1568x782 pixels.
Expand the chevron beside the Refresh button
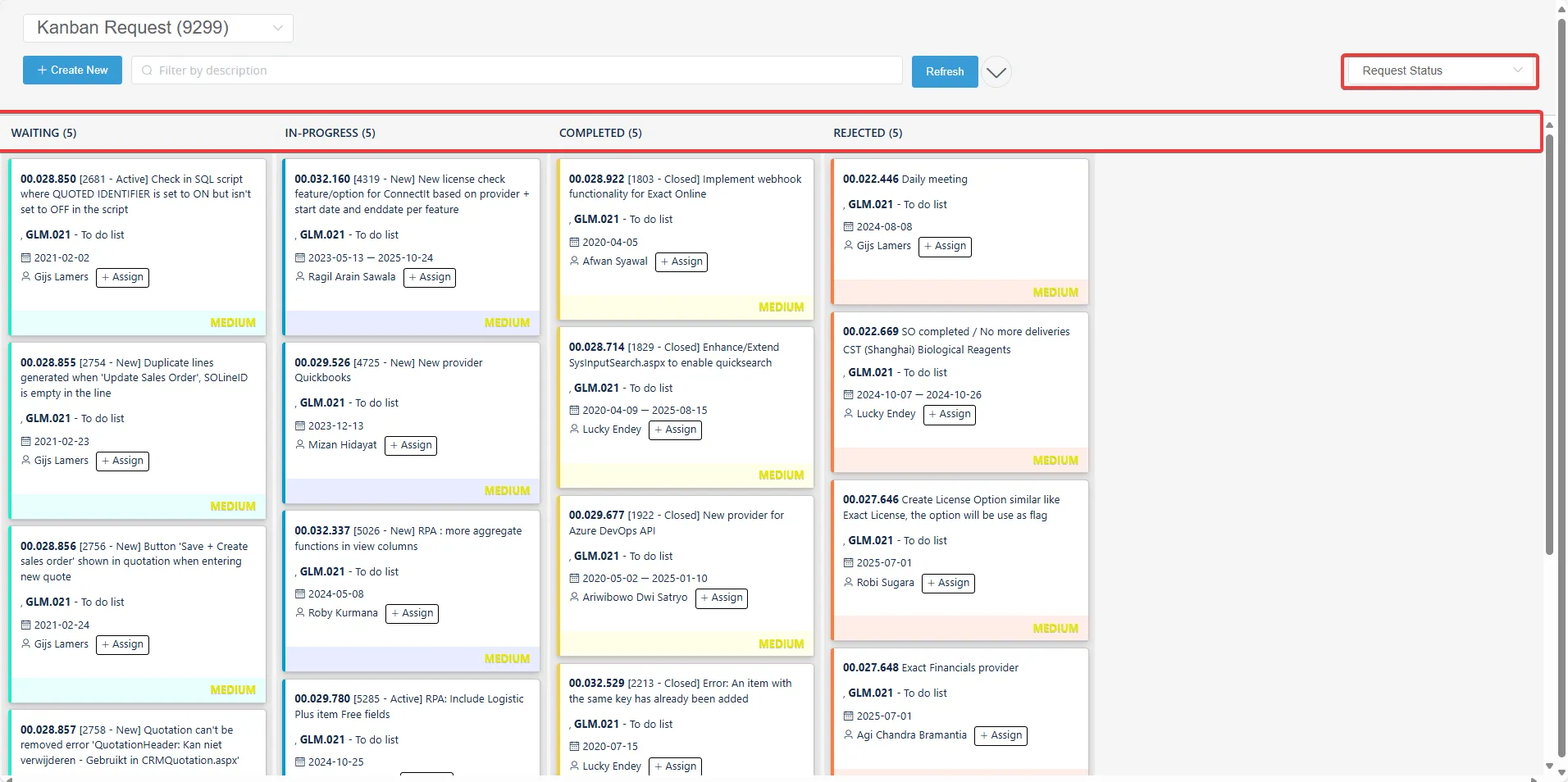click(996, 72)
